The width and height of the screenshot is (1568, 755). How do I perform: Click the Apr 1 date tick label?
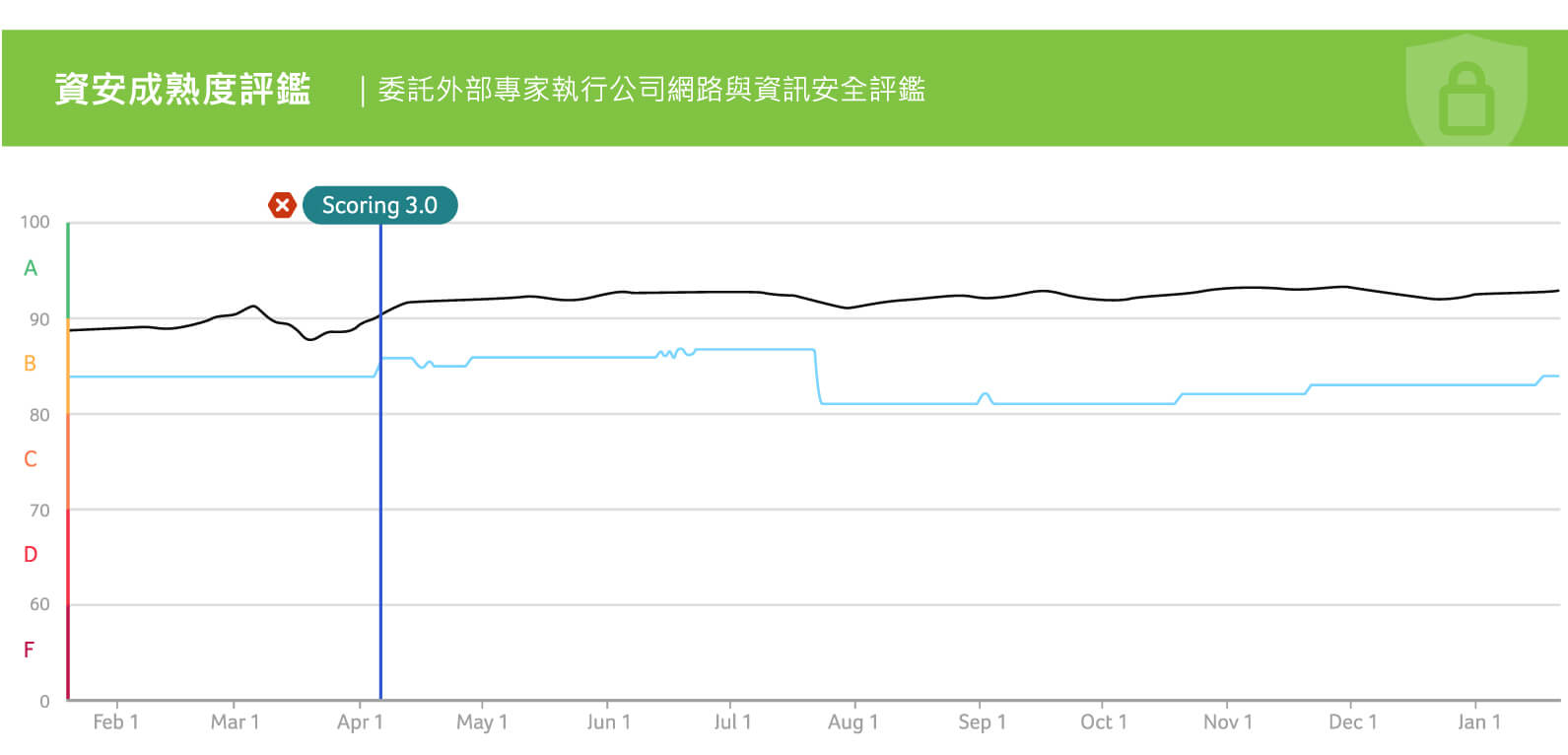(x=360, y=722)
